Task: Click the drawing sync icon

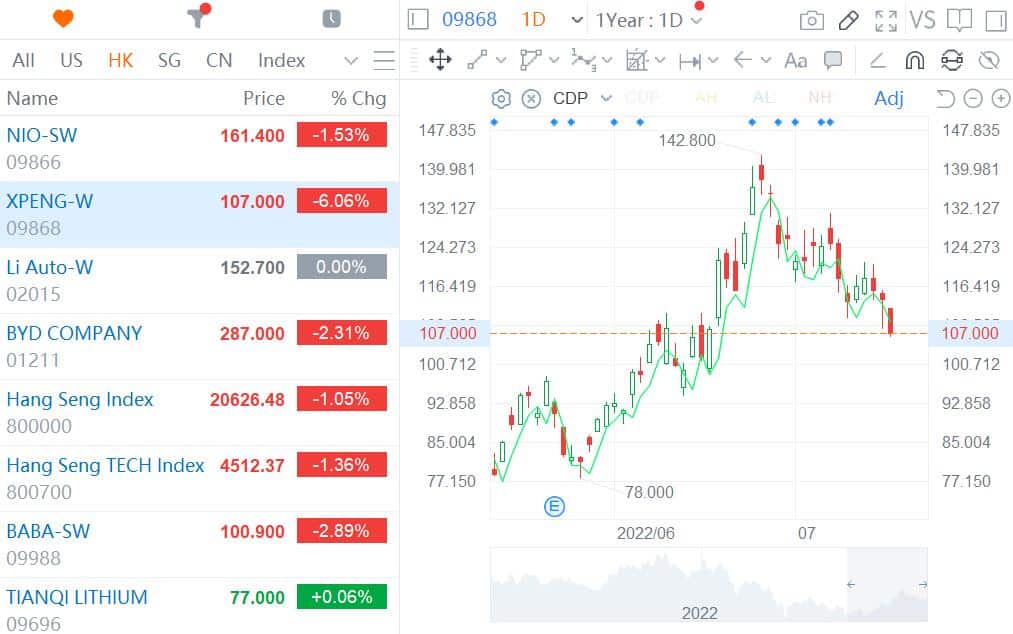Action: click(952, 60)
